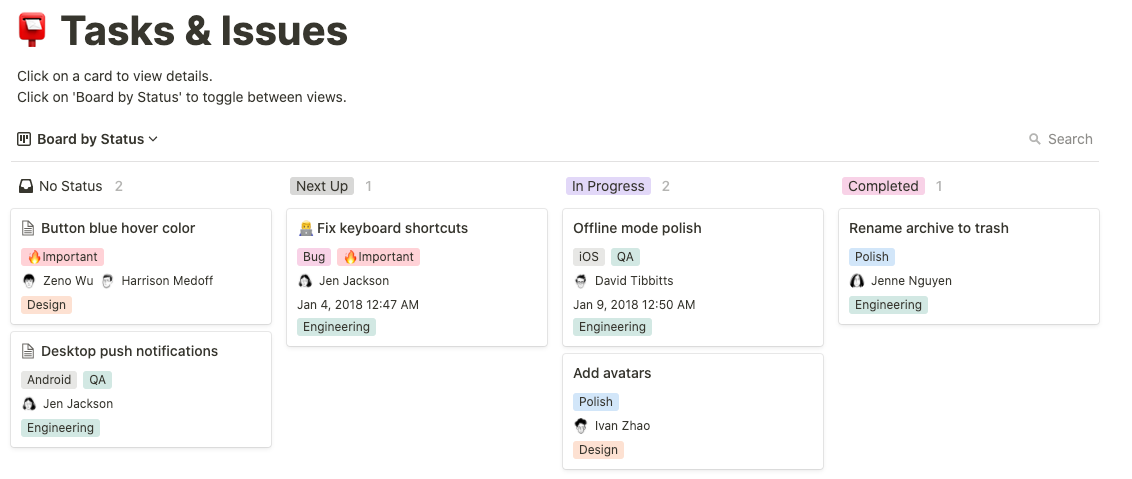Click the pink Important tag on Fix keyboard shortcuts
Screen dimensions: 1132x479
(378, 257)
